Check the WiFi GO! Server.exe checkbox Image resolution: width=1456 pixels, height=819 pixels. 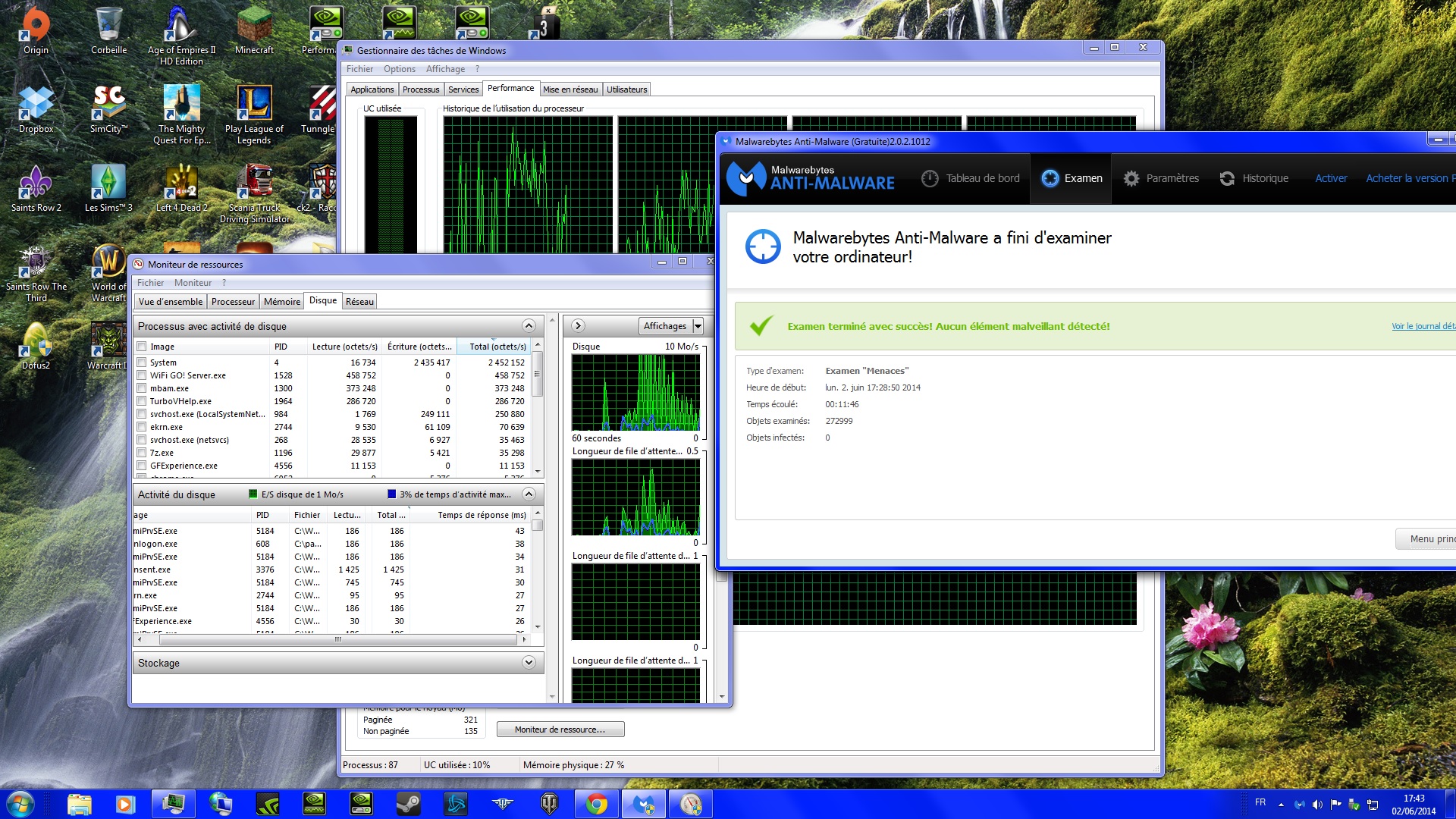[141, 375]
